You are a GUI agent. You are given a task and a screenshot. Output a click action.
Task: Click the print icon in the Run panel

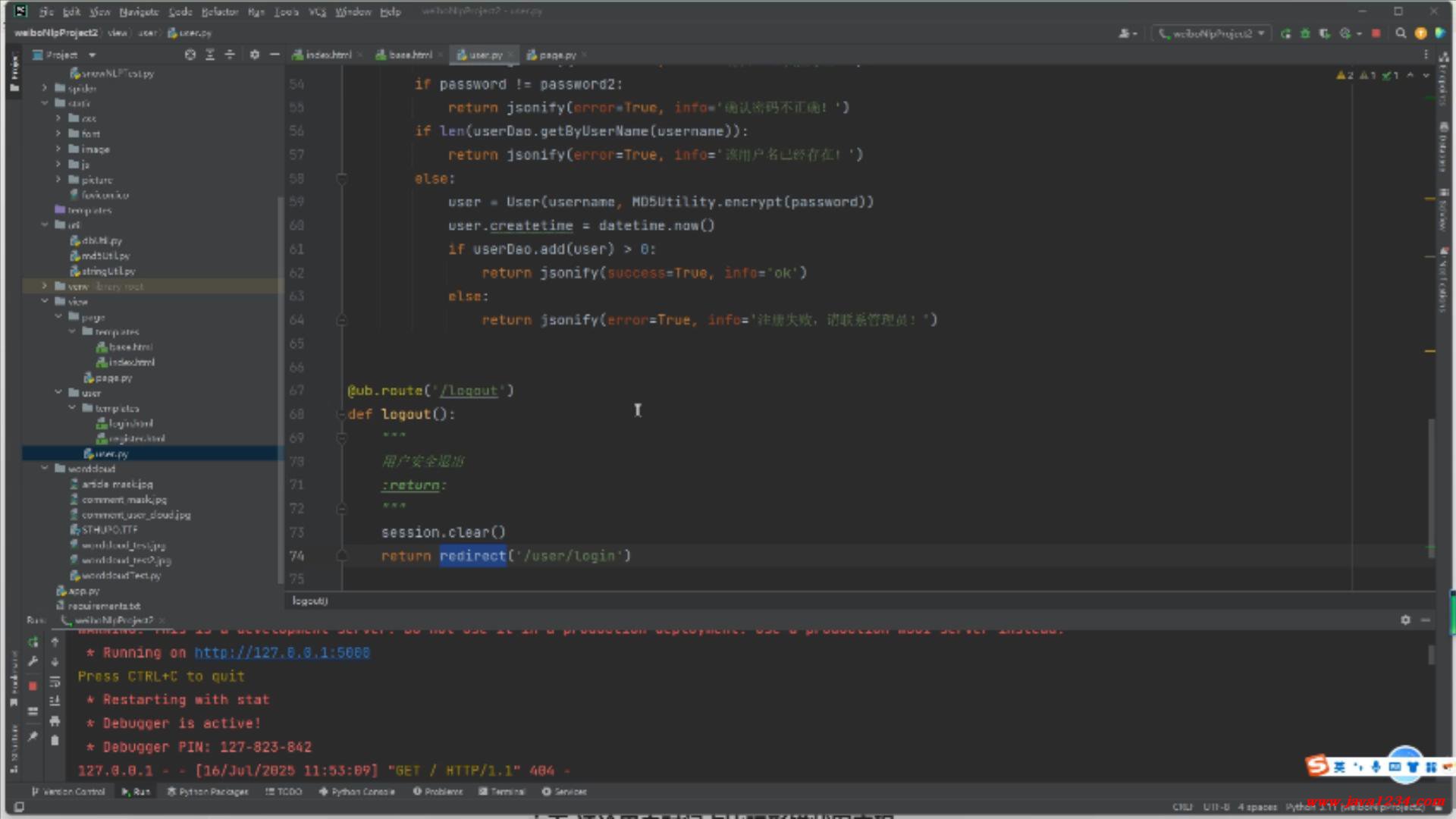[55, 720]
